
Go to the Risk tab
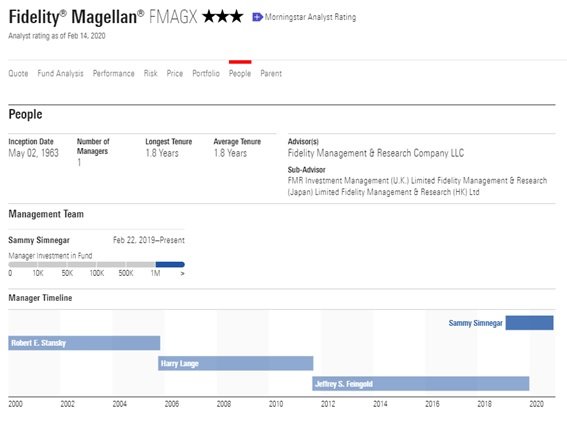(x=150, y=73)
